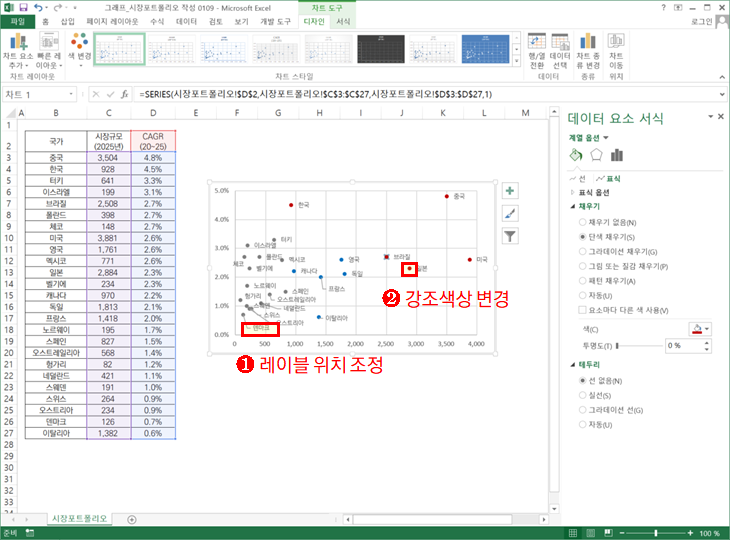Expand the formula bar chevron

pyautogui.click(x=722, y=94)
